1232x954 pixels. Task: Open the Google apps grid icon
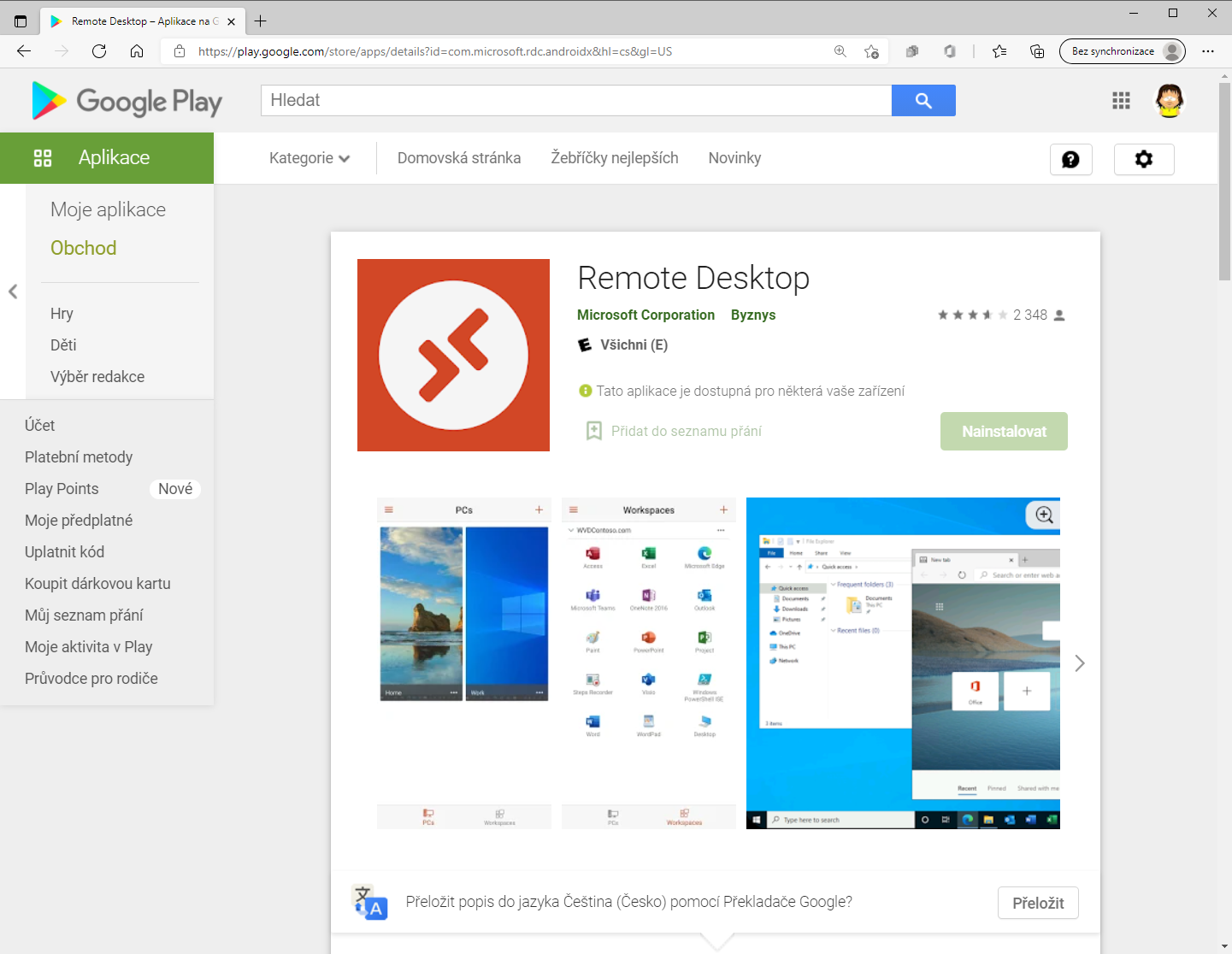tap(1121, 101)
